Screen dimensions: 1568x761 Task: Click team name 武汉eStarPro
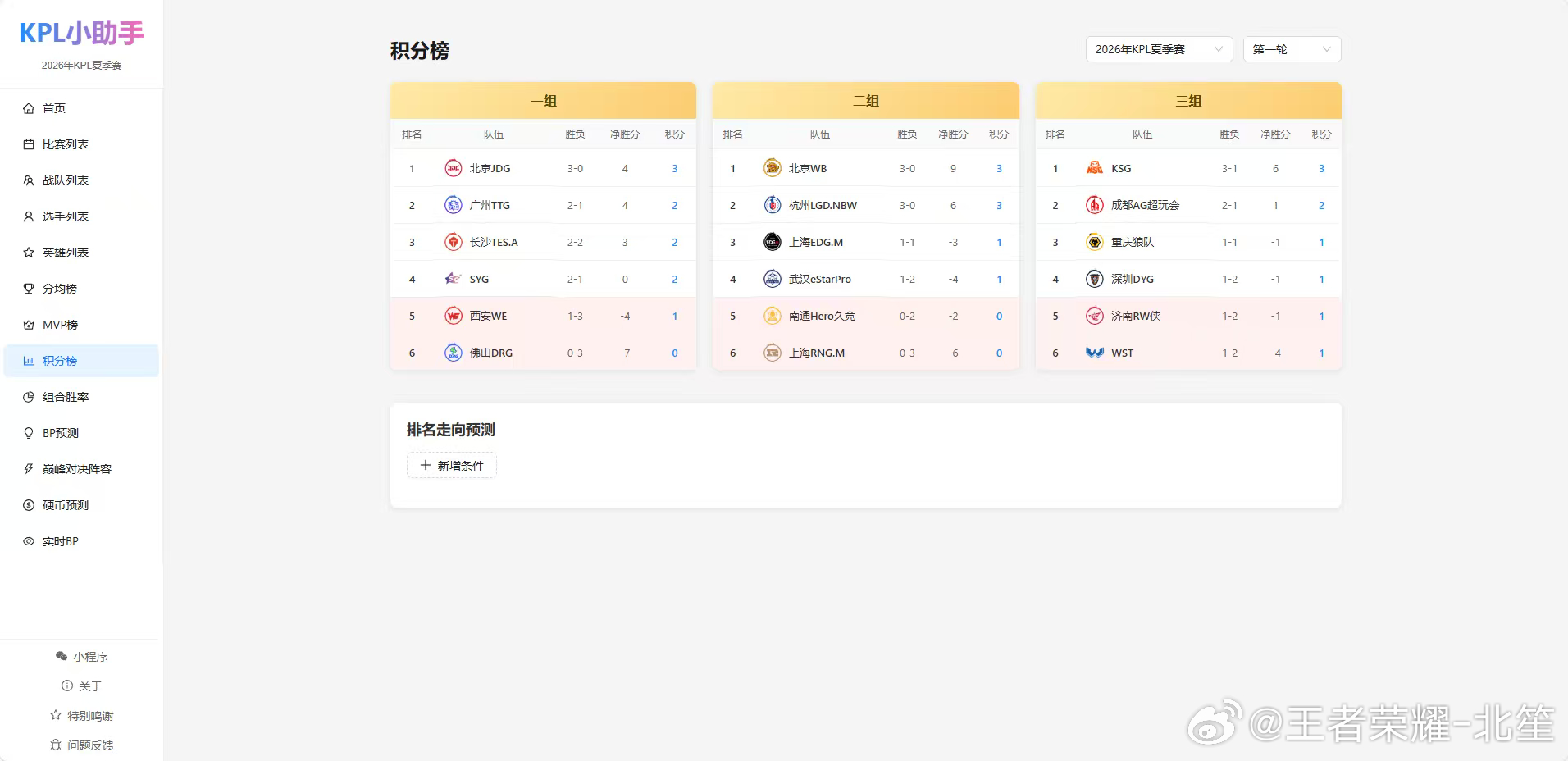pyautogui.click(x=819, y=279)
